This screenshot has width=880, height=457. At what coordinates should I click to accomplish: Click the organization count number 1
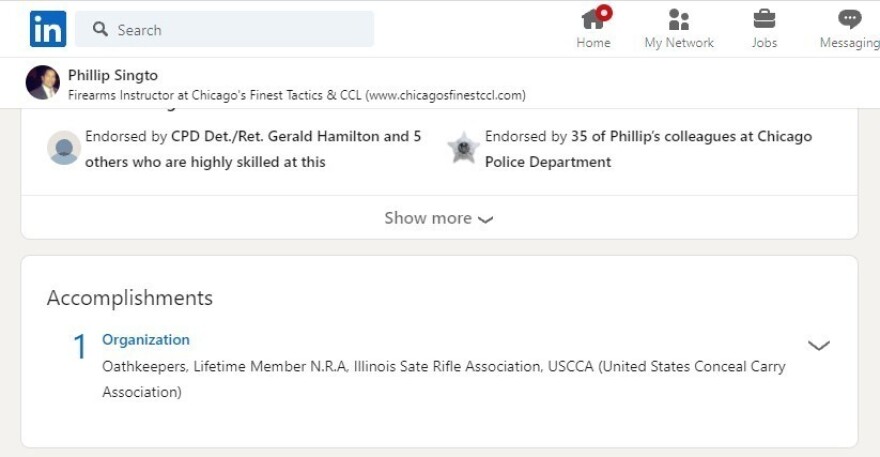pyautogui.click(x=80, y=347)
